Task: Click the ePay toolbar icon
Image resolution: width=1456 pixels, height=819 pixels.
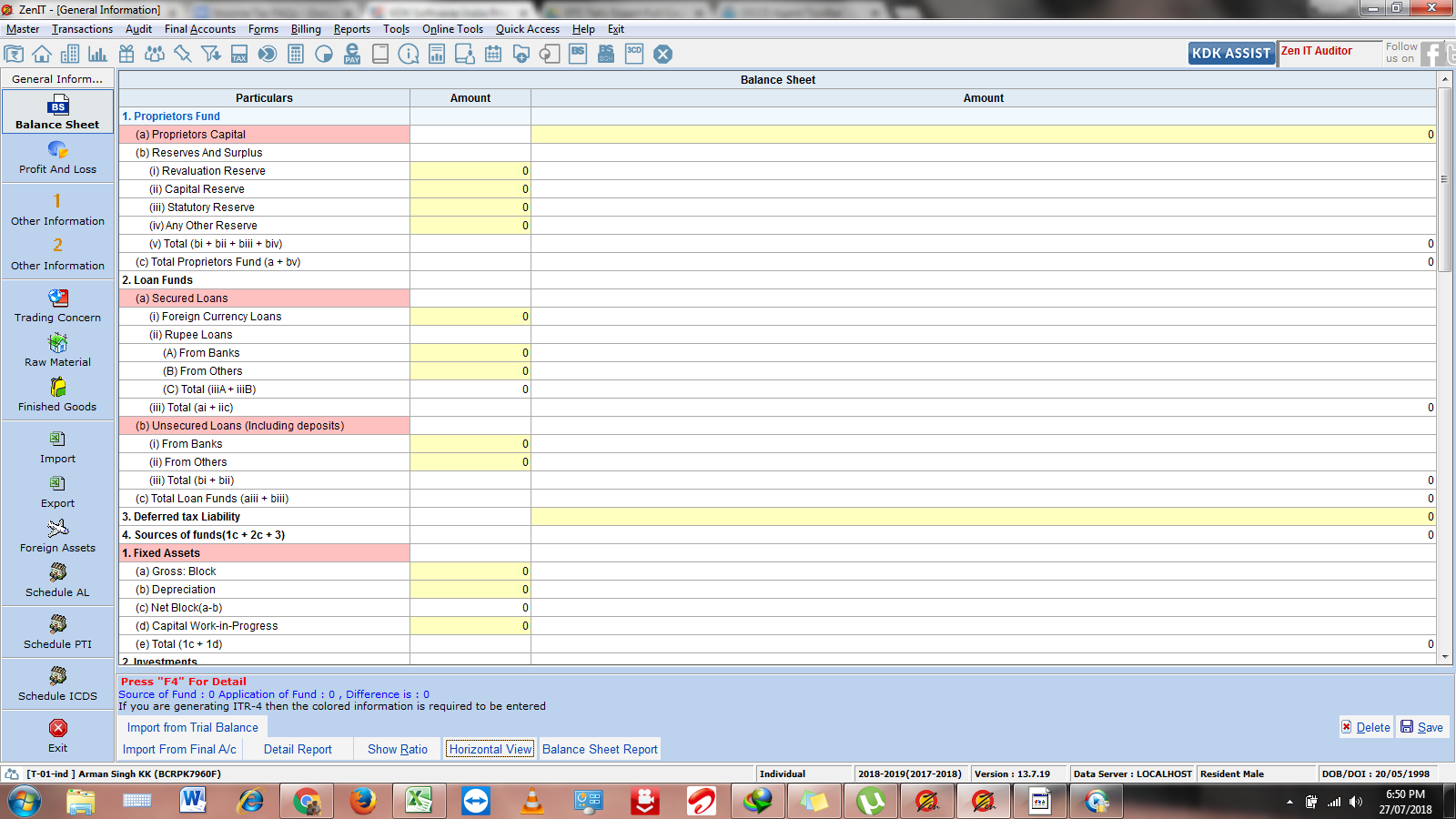Action: pos(352,54)
